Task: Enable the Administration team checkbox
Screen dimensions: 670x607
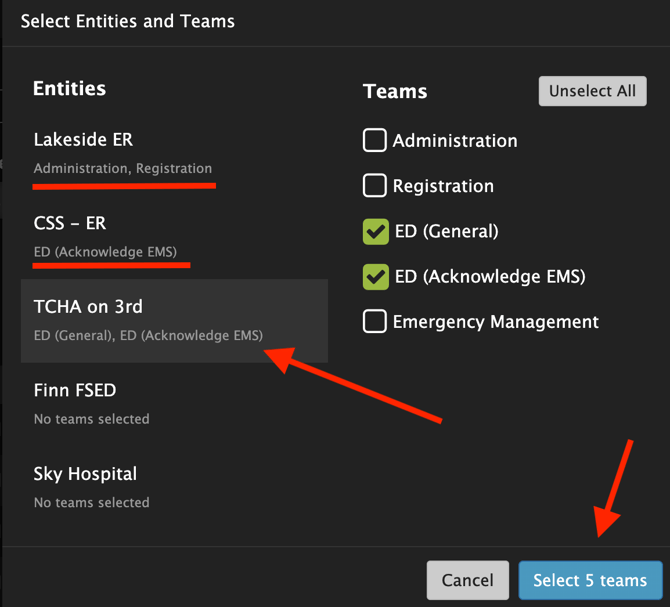Action: 375,141
